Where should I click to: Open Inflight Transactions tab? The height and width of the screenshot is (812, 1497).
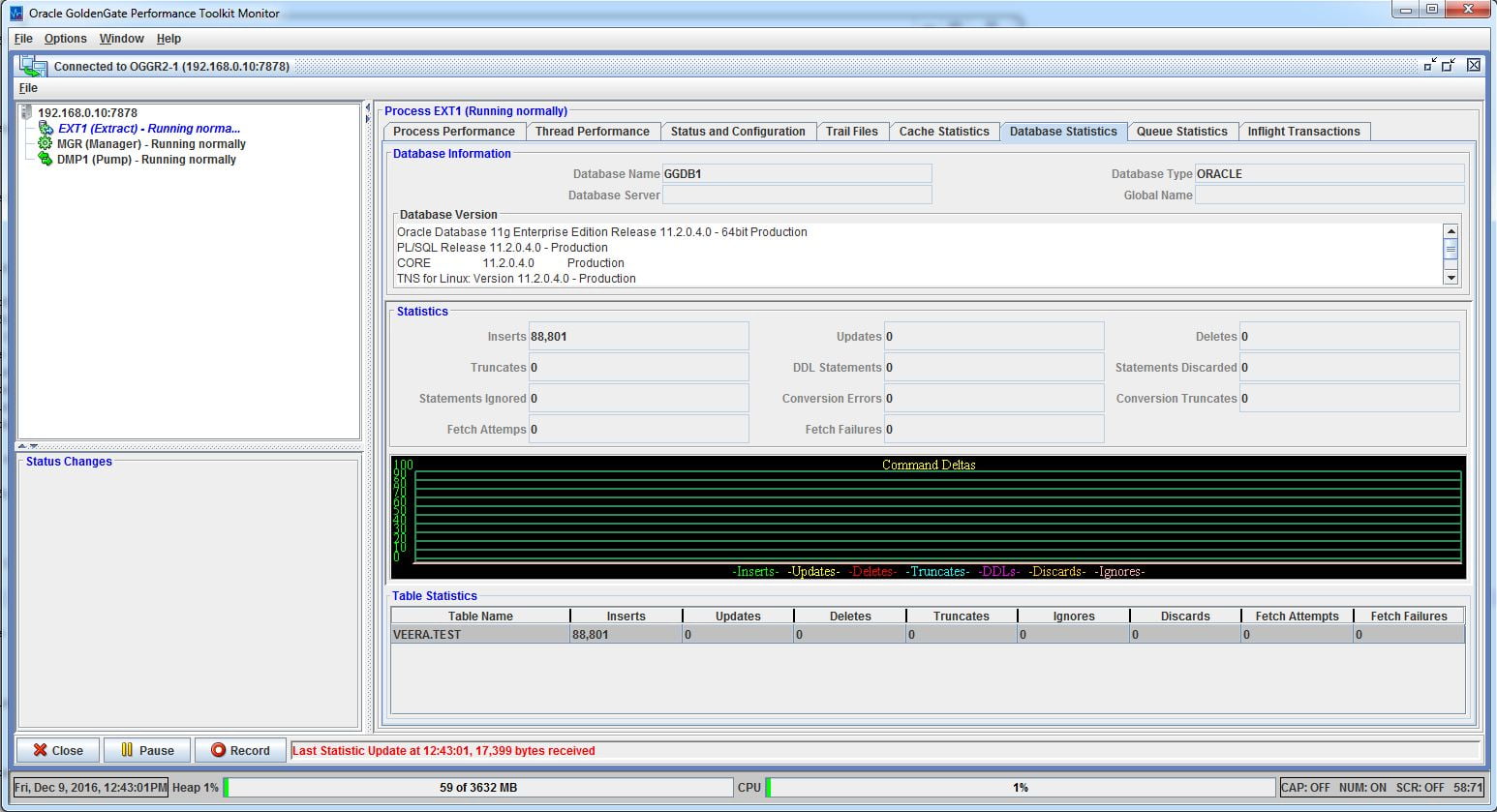[x=1303, y=132]
